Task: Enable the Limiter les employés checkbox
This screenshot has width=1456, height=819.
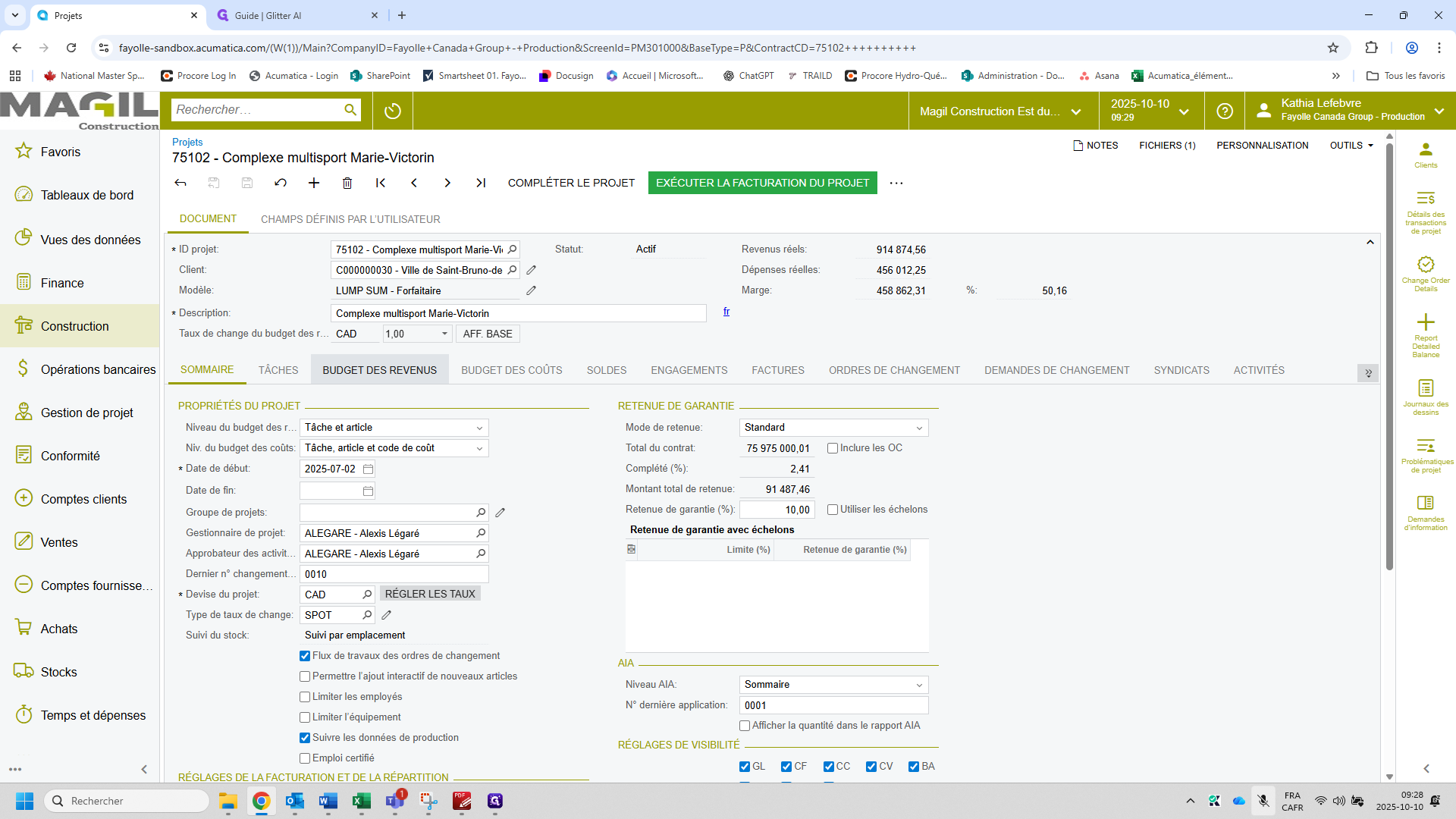Action: [x=305, y=696]
